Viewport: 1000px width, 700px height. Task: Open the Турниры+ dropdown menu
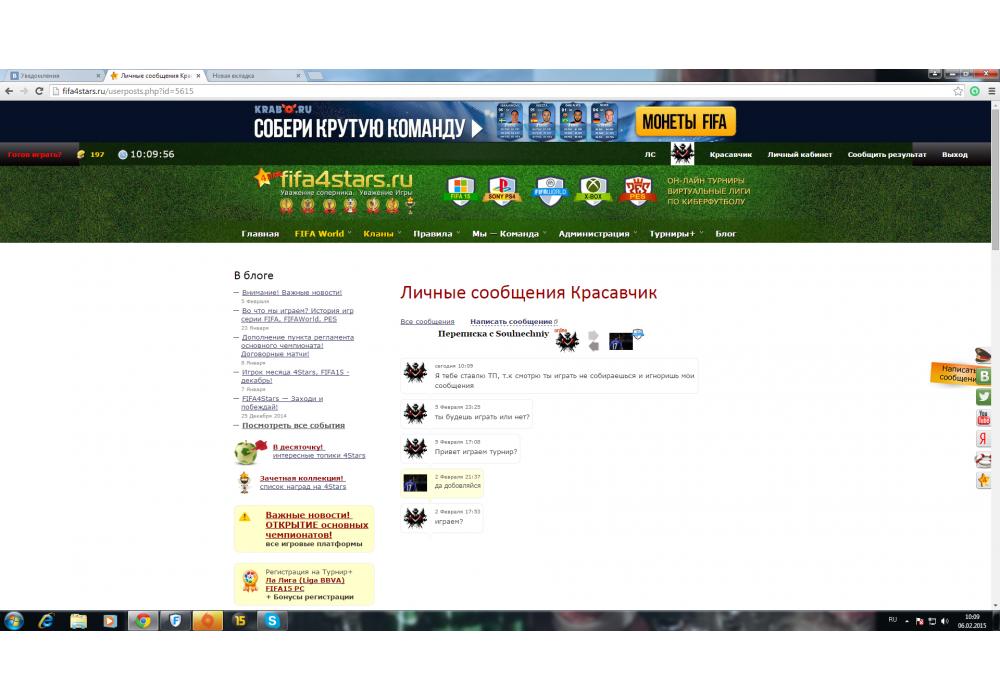coord(671,234)
